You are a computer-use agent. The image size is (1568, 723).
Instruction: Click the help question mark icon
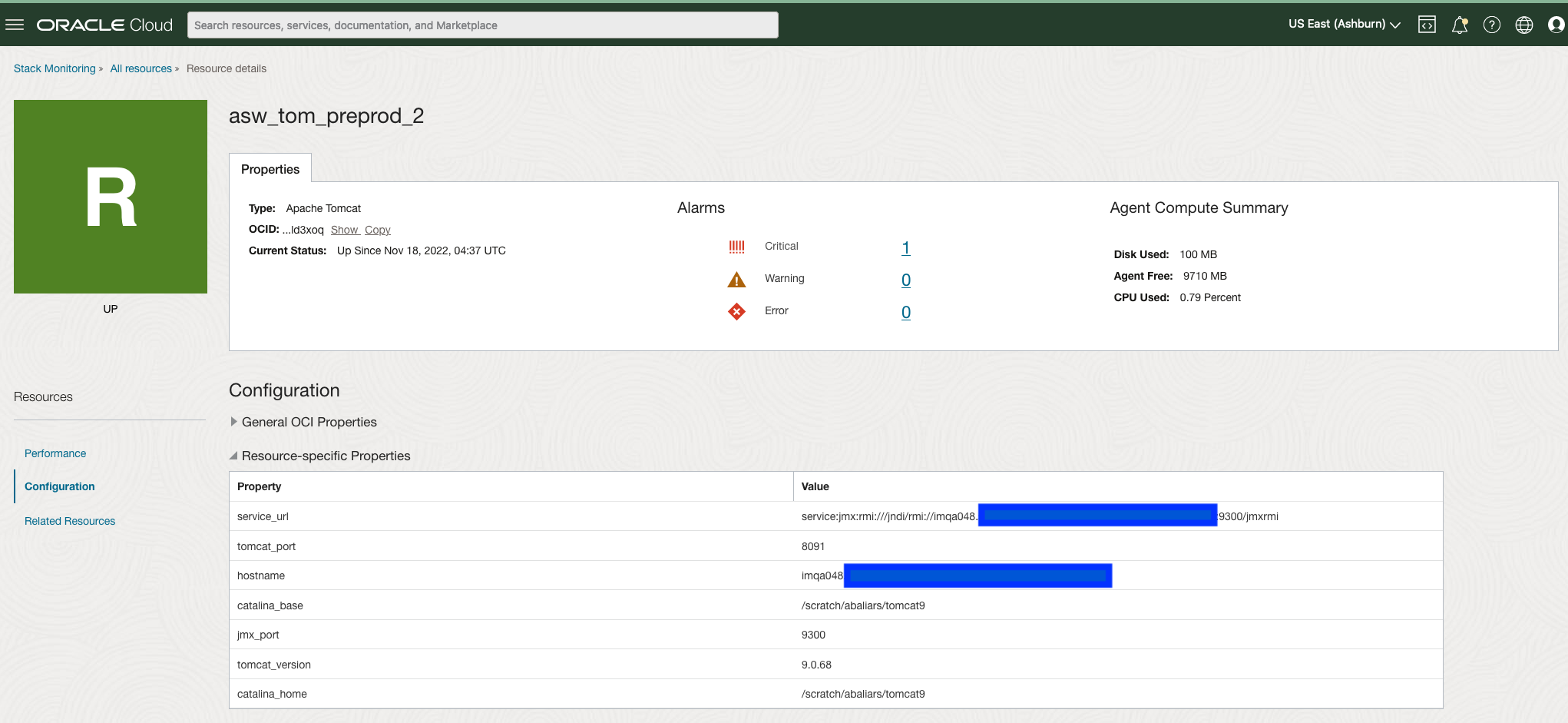tap(1491, 25)
